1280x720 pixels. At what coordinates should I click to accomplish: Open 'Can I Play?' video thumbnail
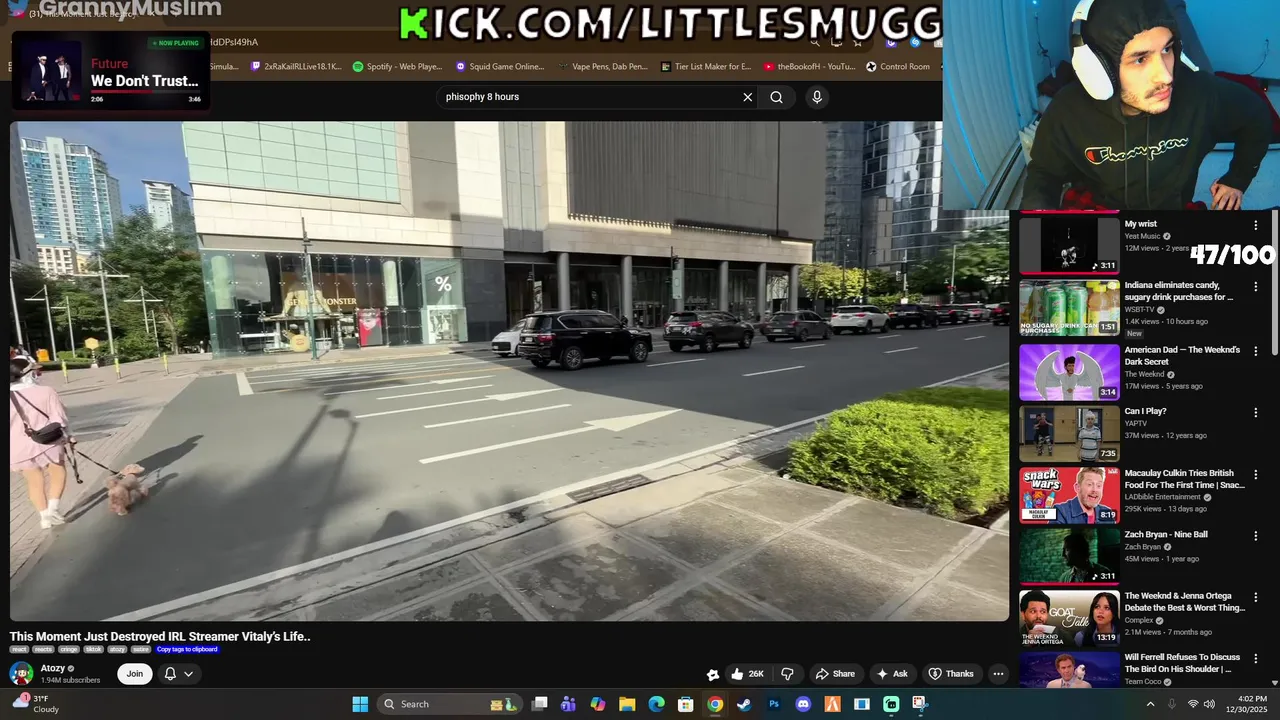tap(1069, 434)
